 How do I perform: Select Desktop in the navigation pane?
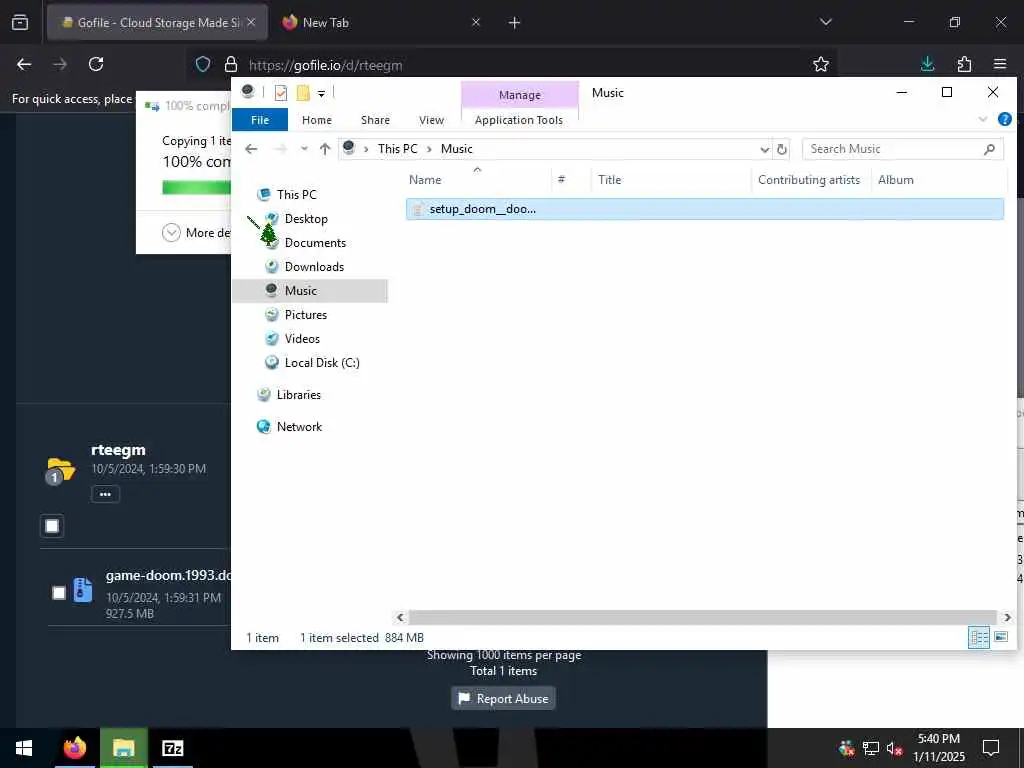coord(306,219)
